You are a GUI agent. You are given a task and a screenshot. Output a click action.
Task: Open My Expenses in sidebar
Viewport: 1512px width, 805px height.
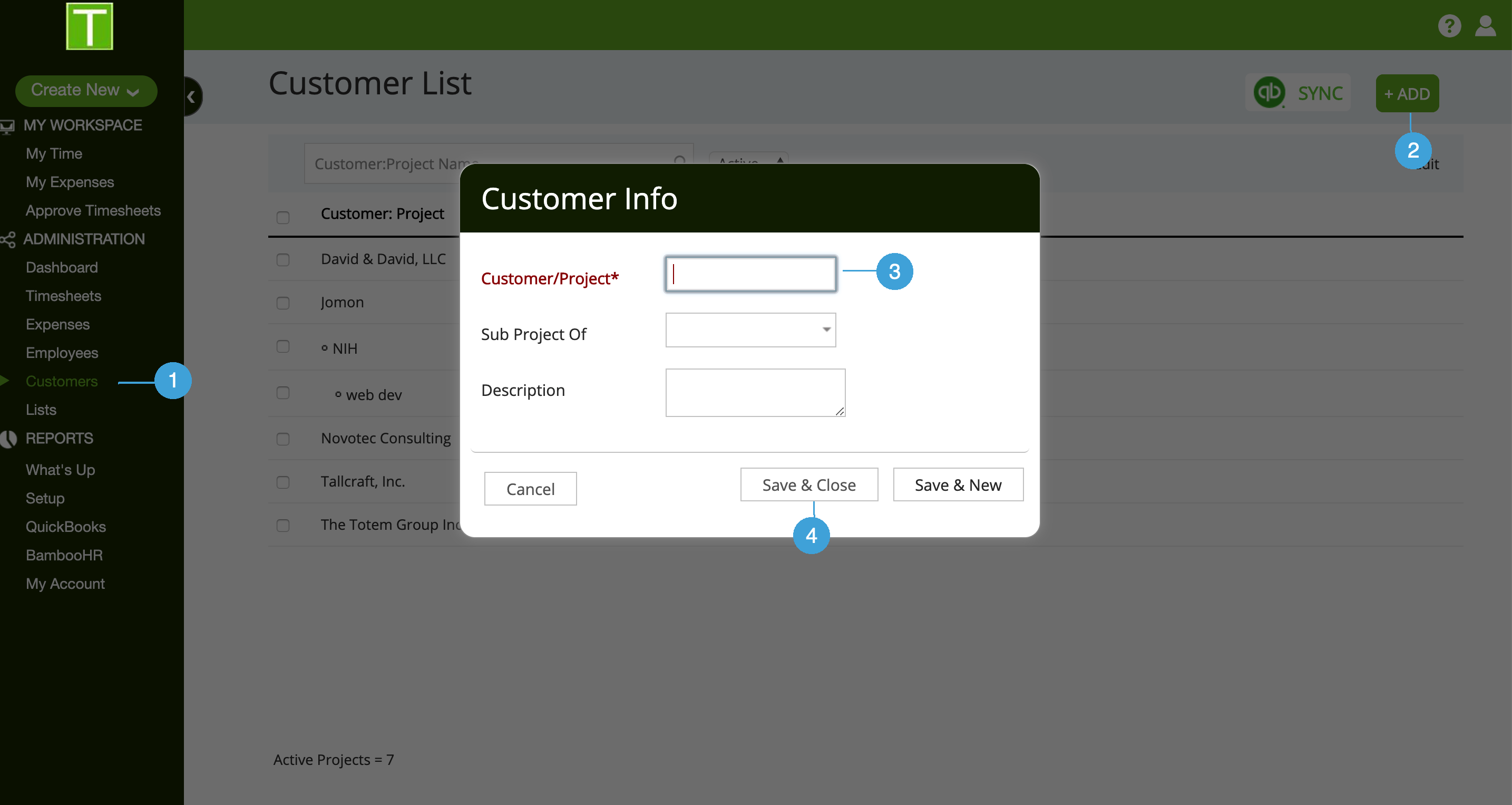pos(70,182)
